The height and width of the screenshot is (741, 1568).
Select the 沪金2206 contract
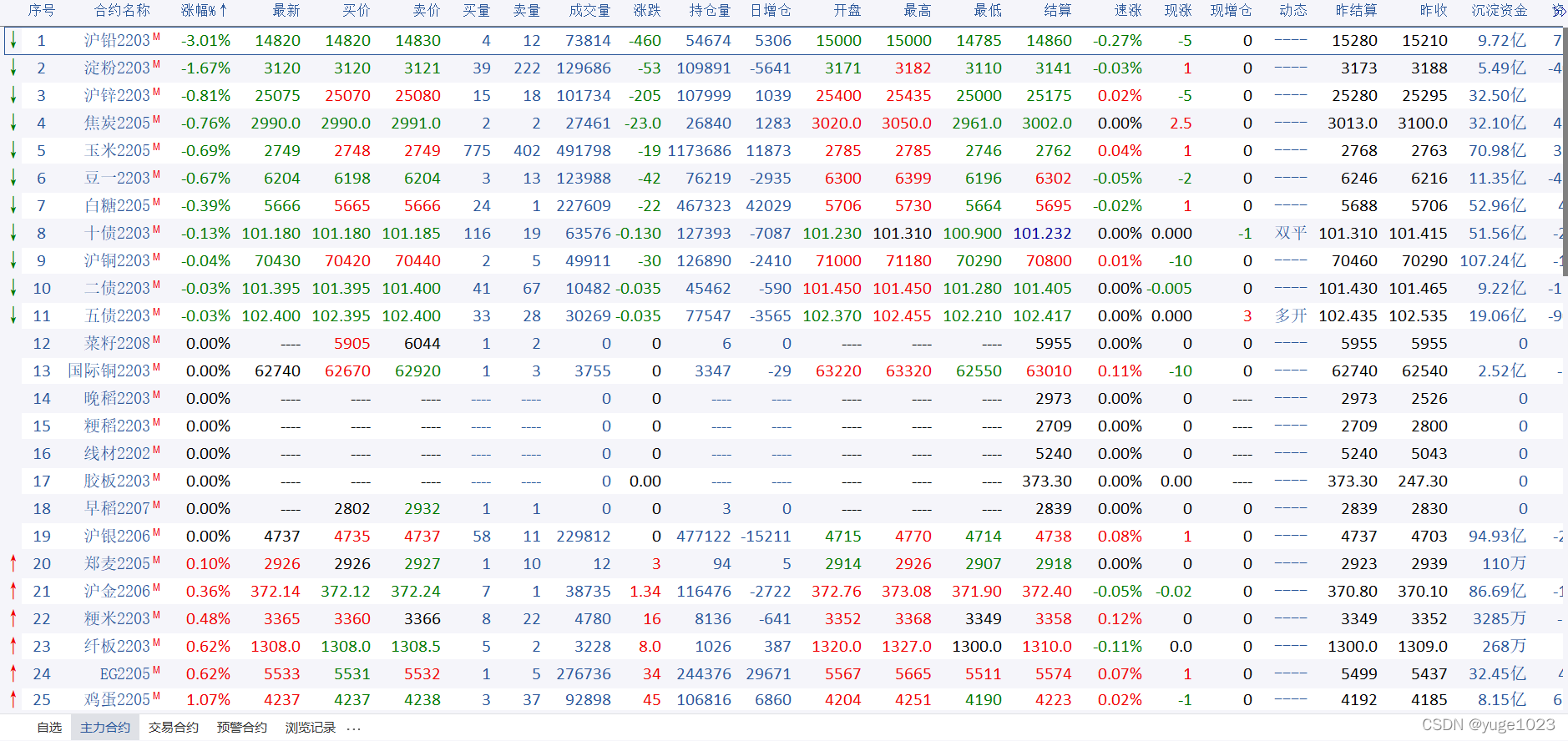(x=117, y=591)
